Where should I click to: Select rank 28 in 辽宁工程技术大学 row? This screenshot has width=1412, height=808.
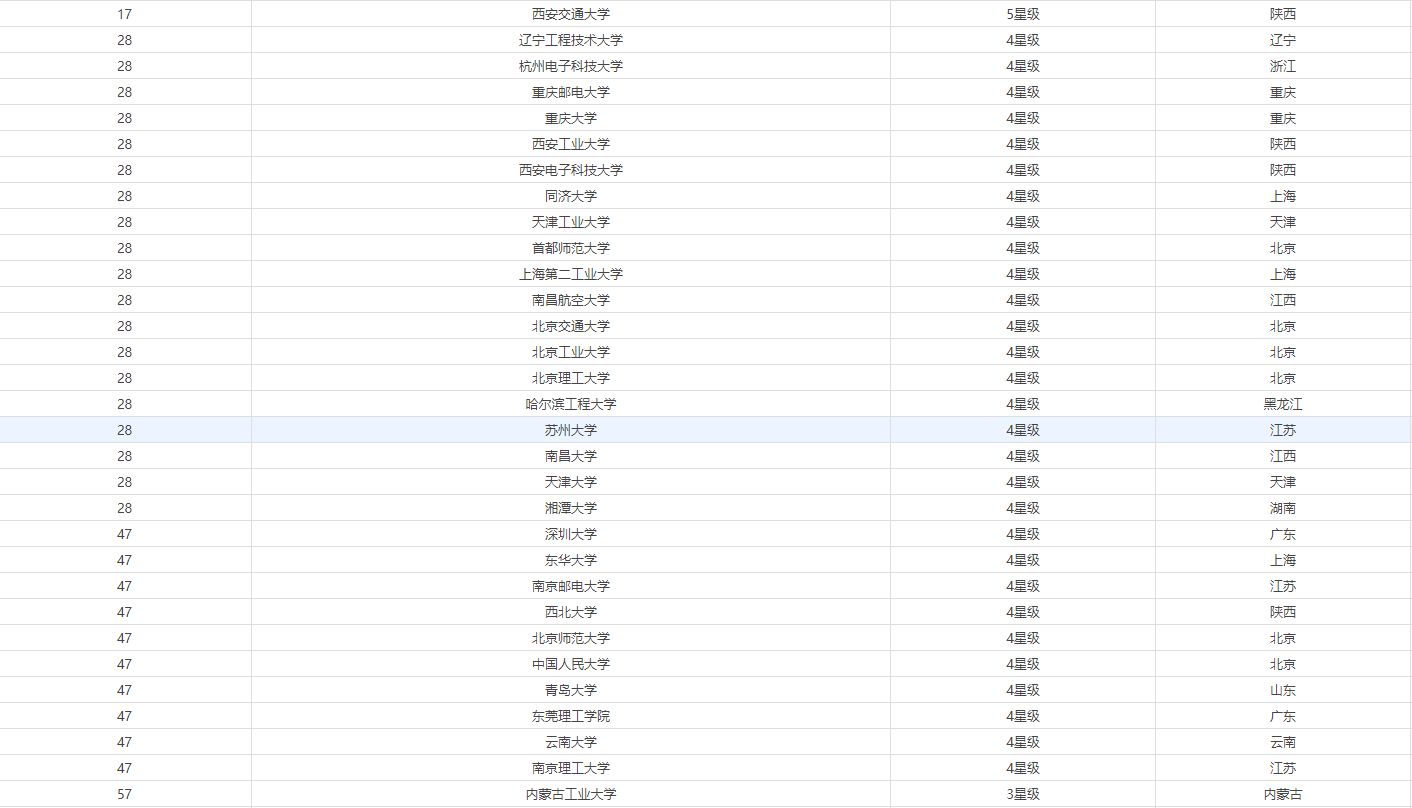pos(125,40)
